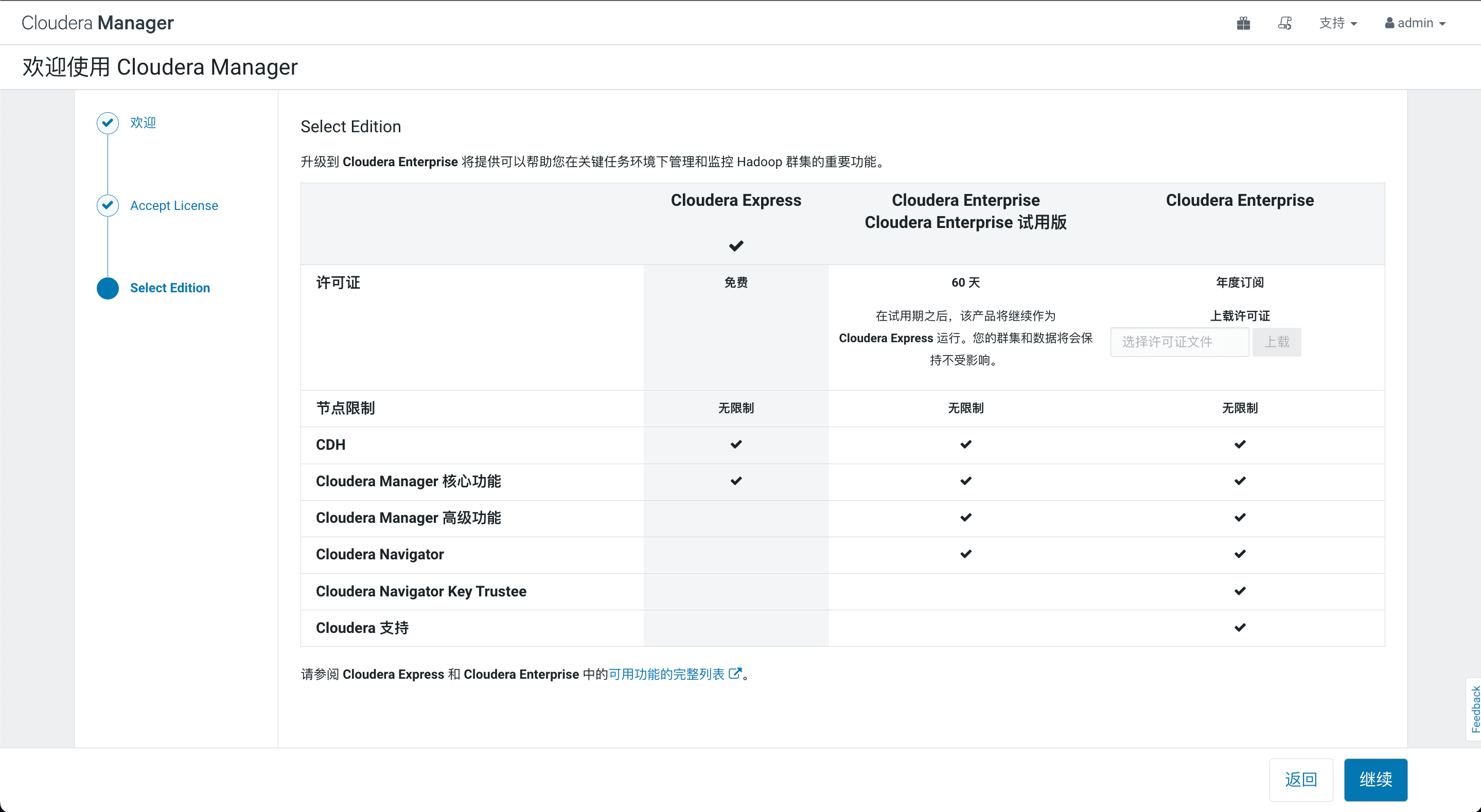Open the running commands icon in header
Screen dimensions: 1481x812
1284,23
